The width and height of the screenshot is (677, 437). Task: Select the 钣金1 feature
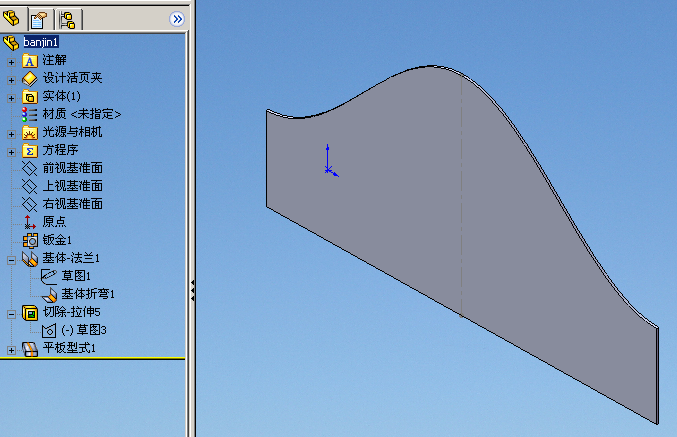click(x=57, y=240)
